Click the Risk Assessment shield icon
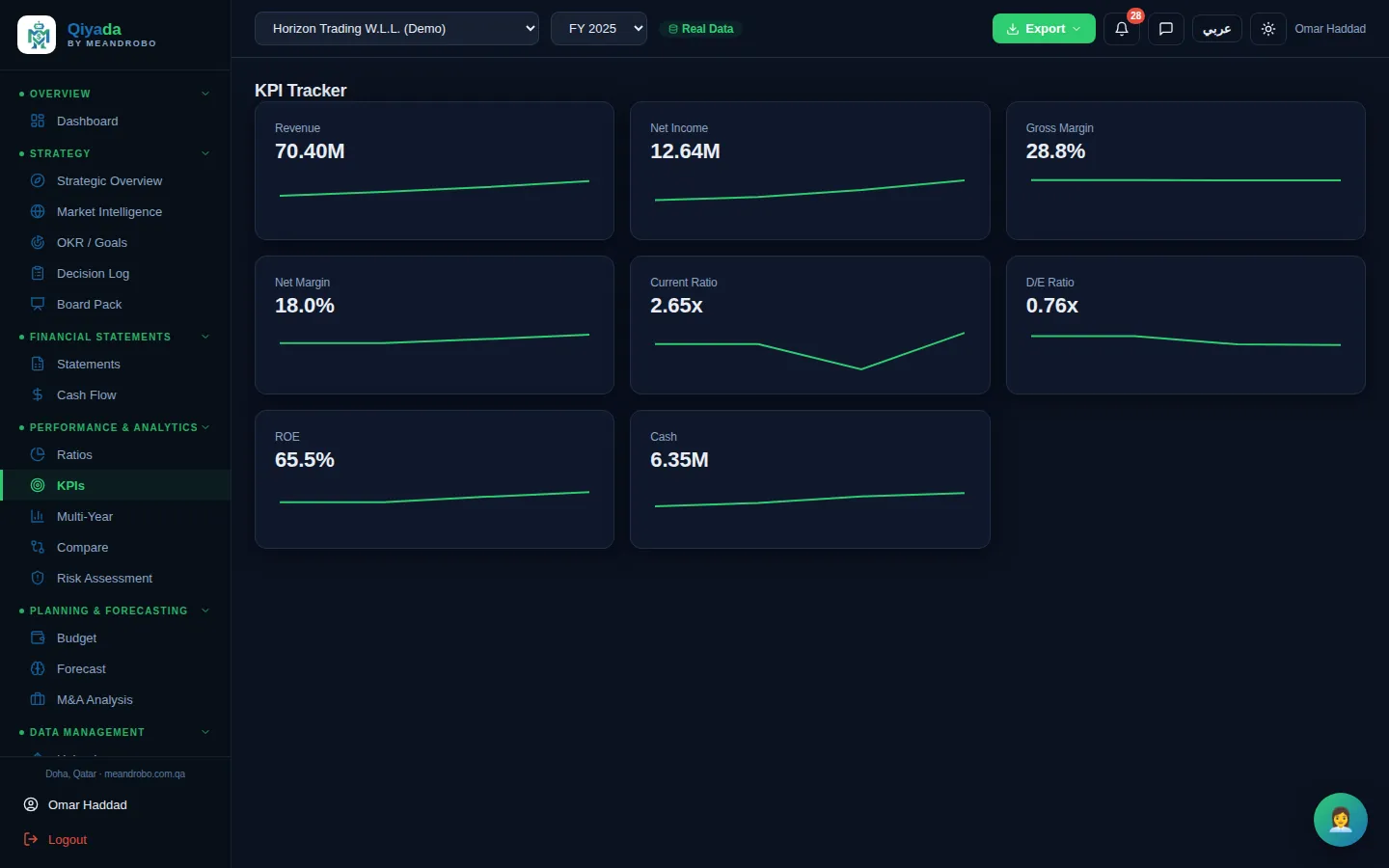The height and width of the screenshot is (868, 1389). click(x=38, y=579)
